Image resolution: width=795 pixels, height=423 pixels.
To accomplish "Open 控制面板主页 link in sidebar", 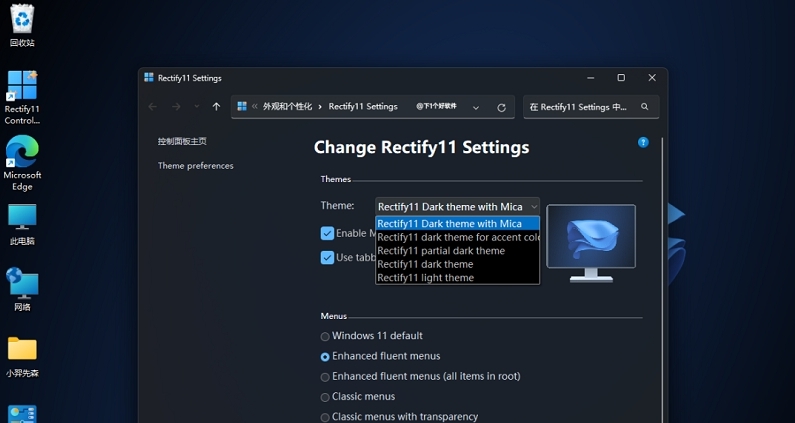I will (x=182, y=142).
